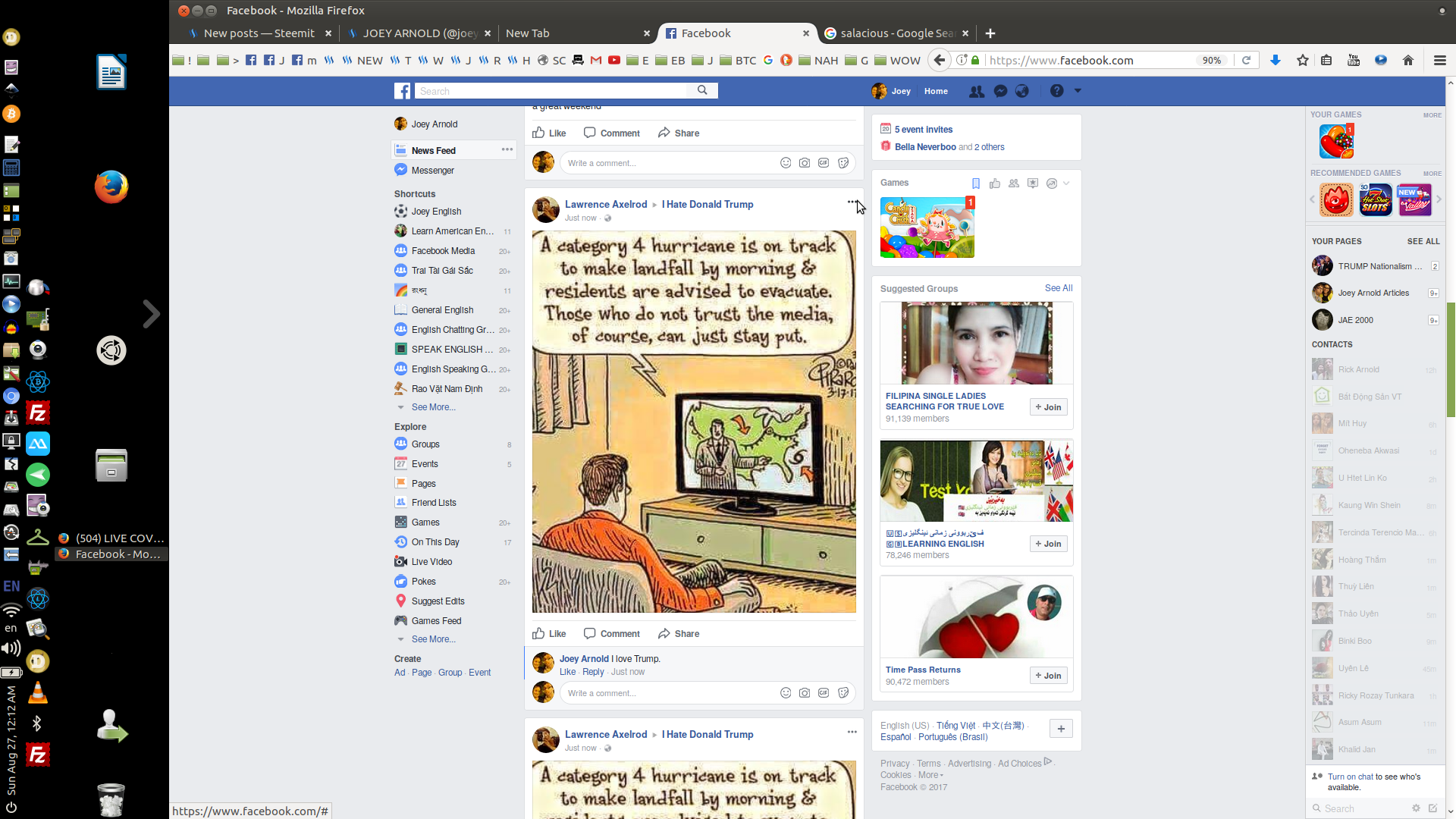This screenshot has width=1456, height=819.
Task: Open the hurricane cartoon image
Action: pos(694,422)
